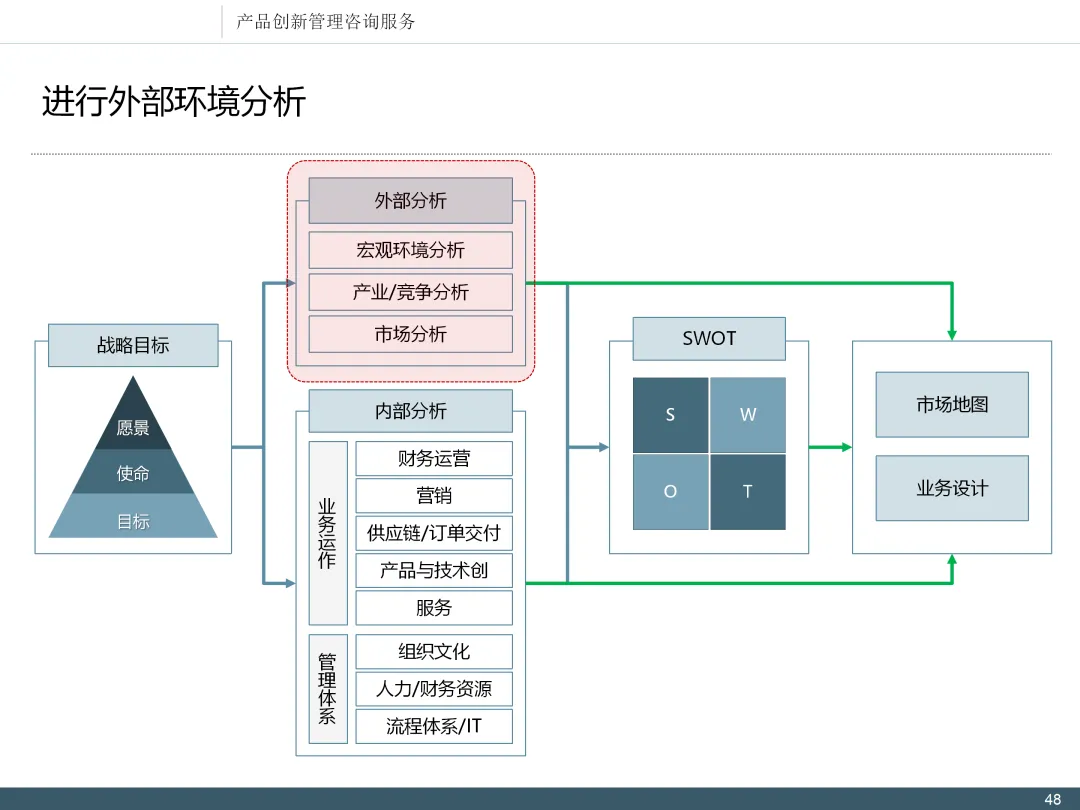Select the 营销 box
The image size is (1080, 810).
point(434,496)
